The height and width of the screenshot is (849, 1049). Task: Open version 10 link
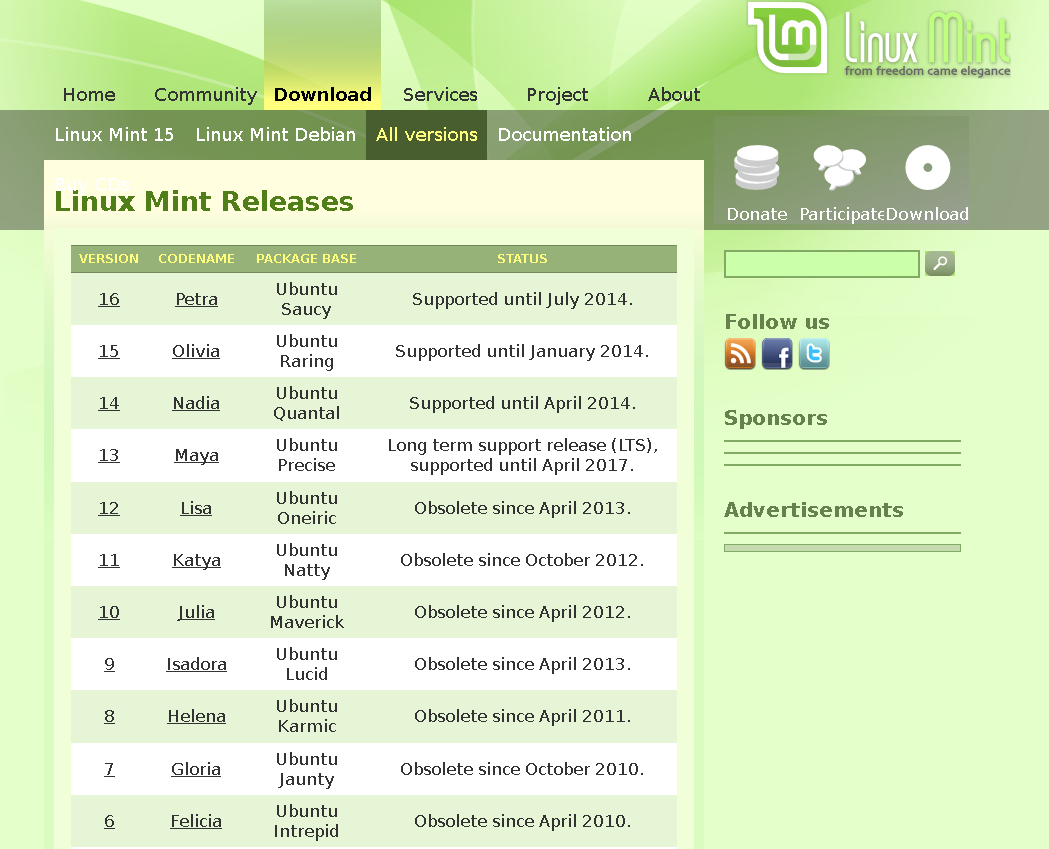pos(109,612)
